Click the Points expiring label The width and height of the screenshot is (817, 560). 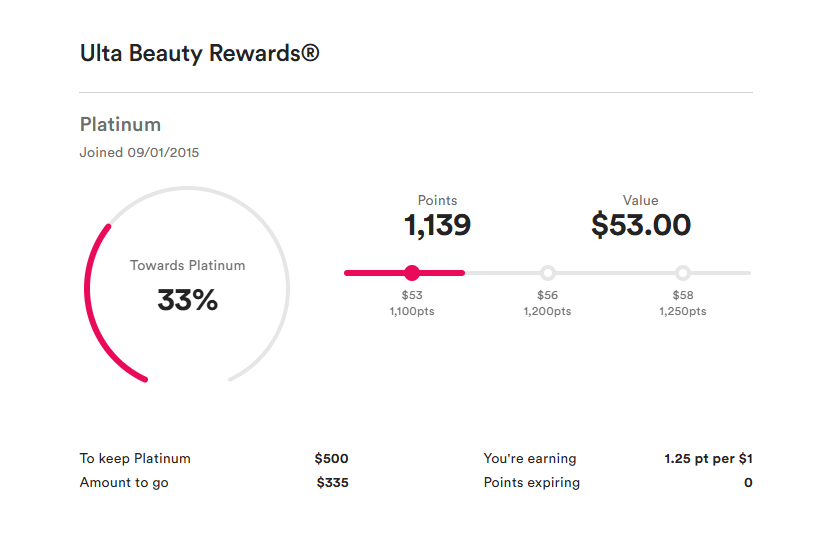(531, 483)
